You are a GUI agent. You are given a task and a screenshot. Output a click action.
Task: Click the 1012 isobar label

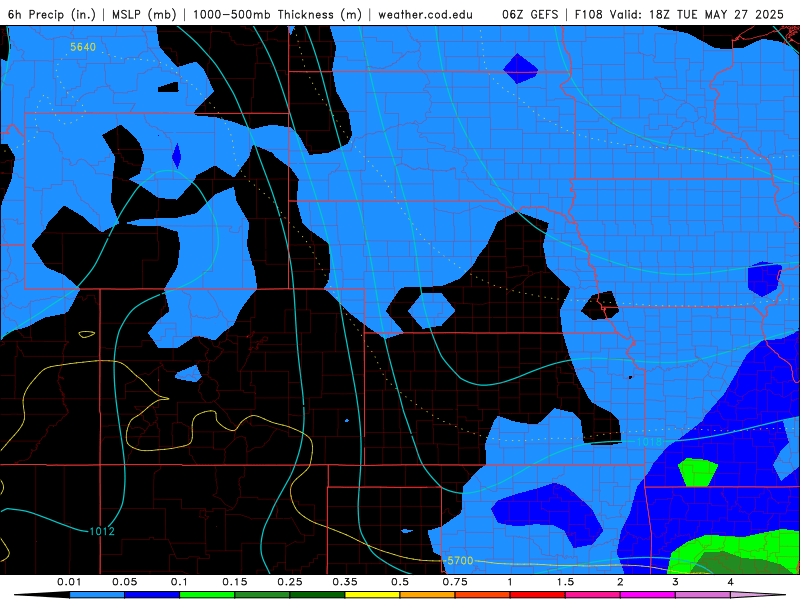tap(102, 532)
